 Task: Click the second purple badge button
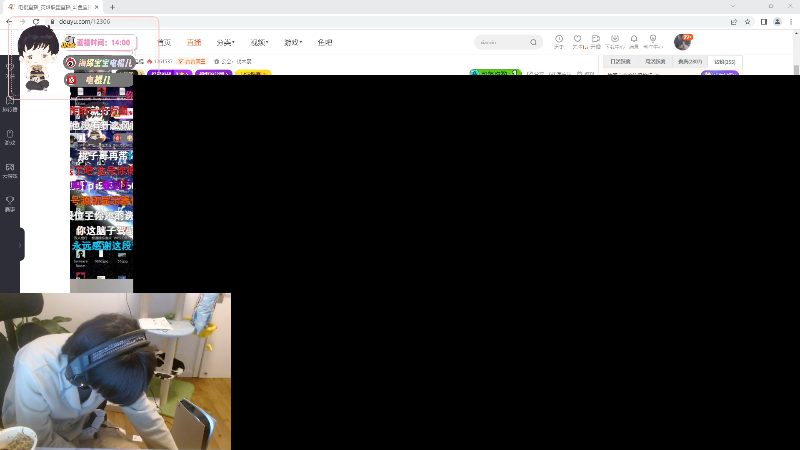213,73
